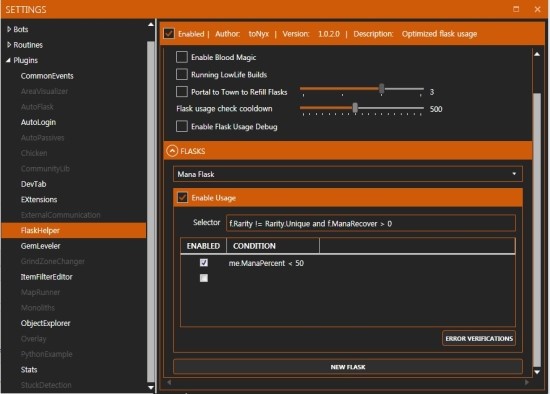Click the CONDITION column header
This screenshot has height=394, width=550.
(x=273, y=246)
